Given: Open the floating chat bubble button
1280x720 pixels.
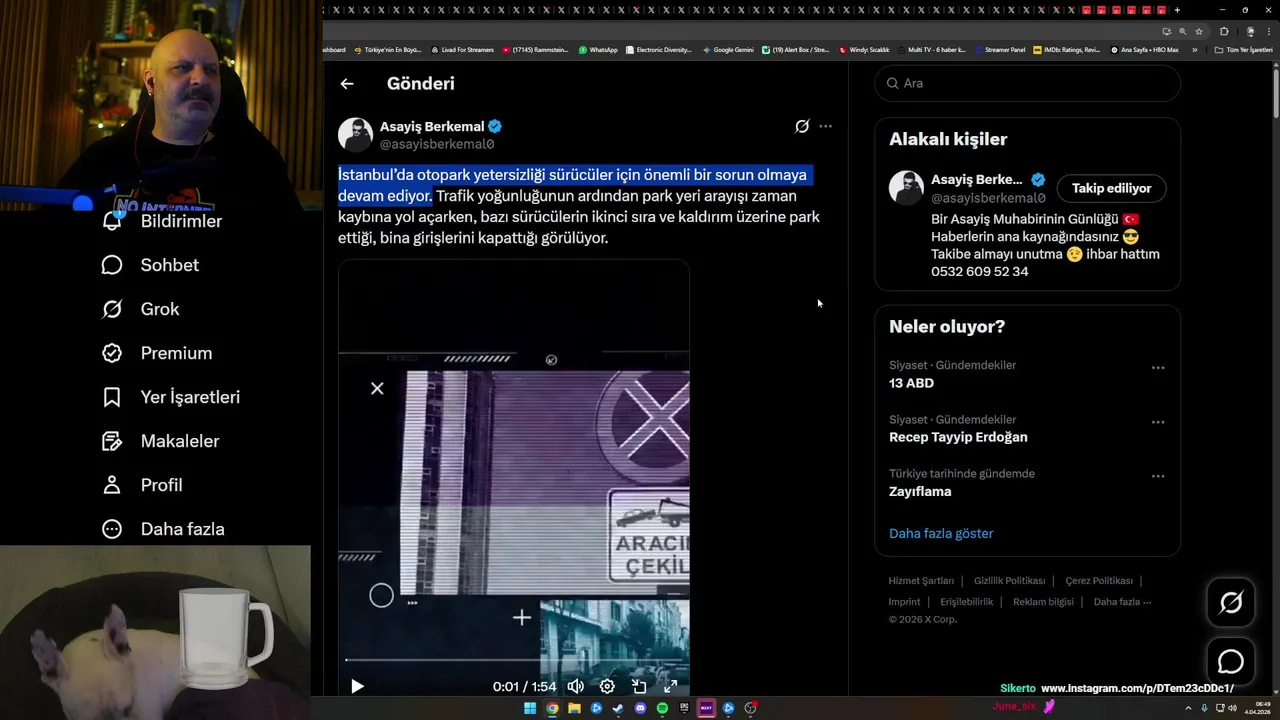Looking at the screenshot, I should (1231, 662).
